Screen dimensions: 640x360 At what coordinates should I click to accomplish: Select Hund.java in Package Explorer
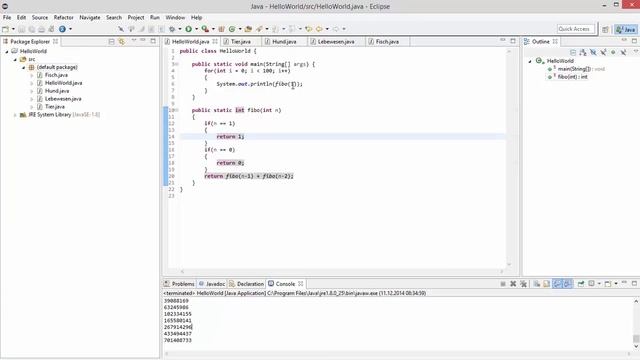(57, 91)
